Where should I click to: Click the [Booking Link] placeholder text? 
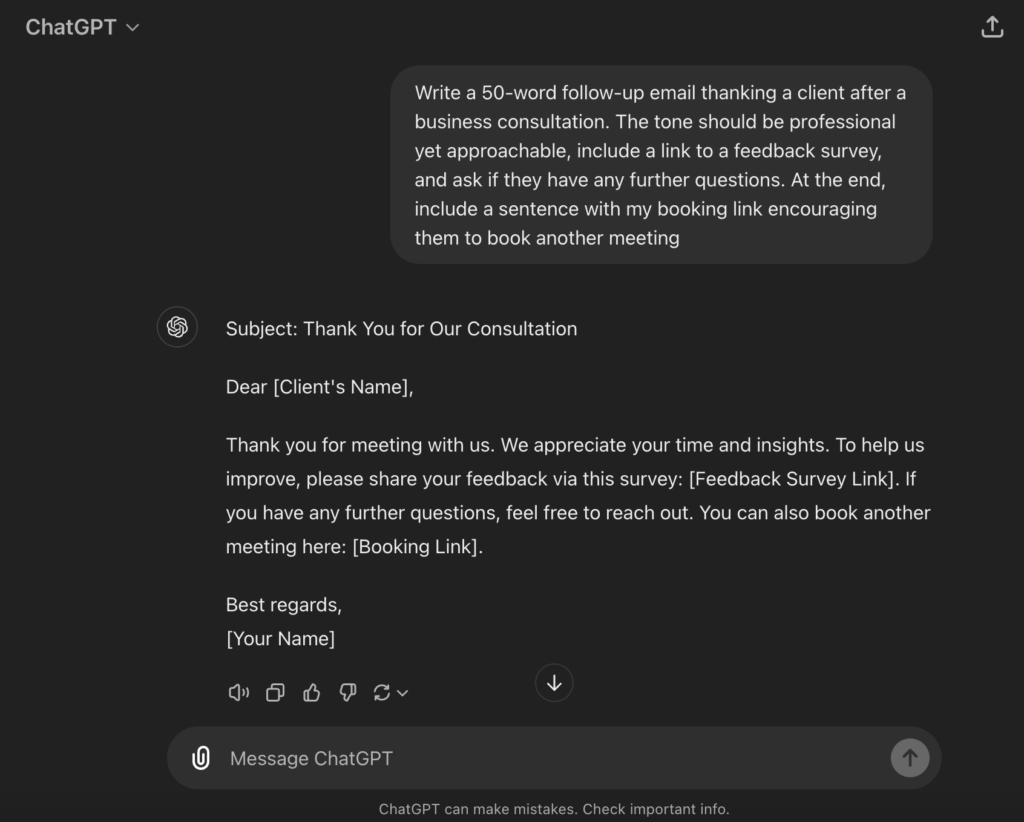[417, 547]
